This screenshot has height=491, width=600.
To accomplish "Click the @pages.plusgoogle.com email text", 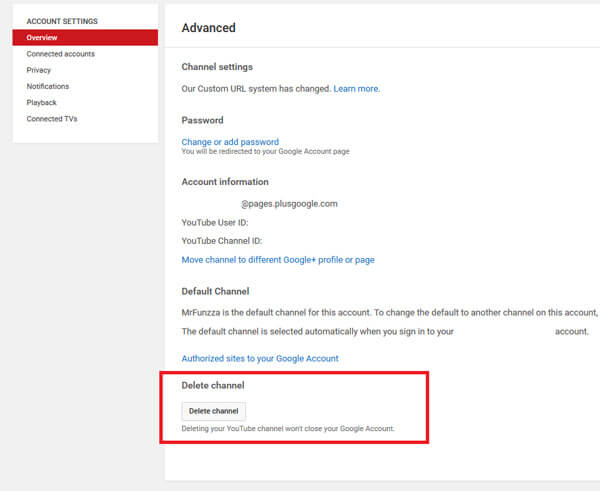I will point(289,204).
